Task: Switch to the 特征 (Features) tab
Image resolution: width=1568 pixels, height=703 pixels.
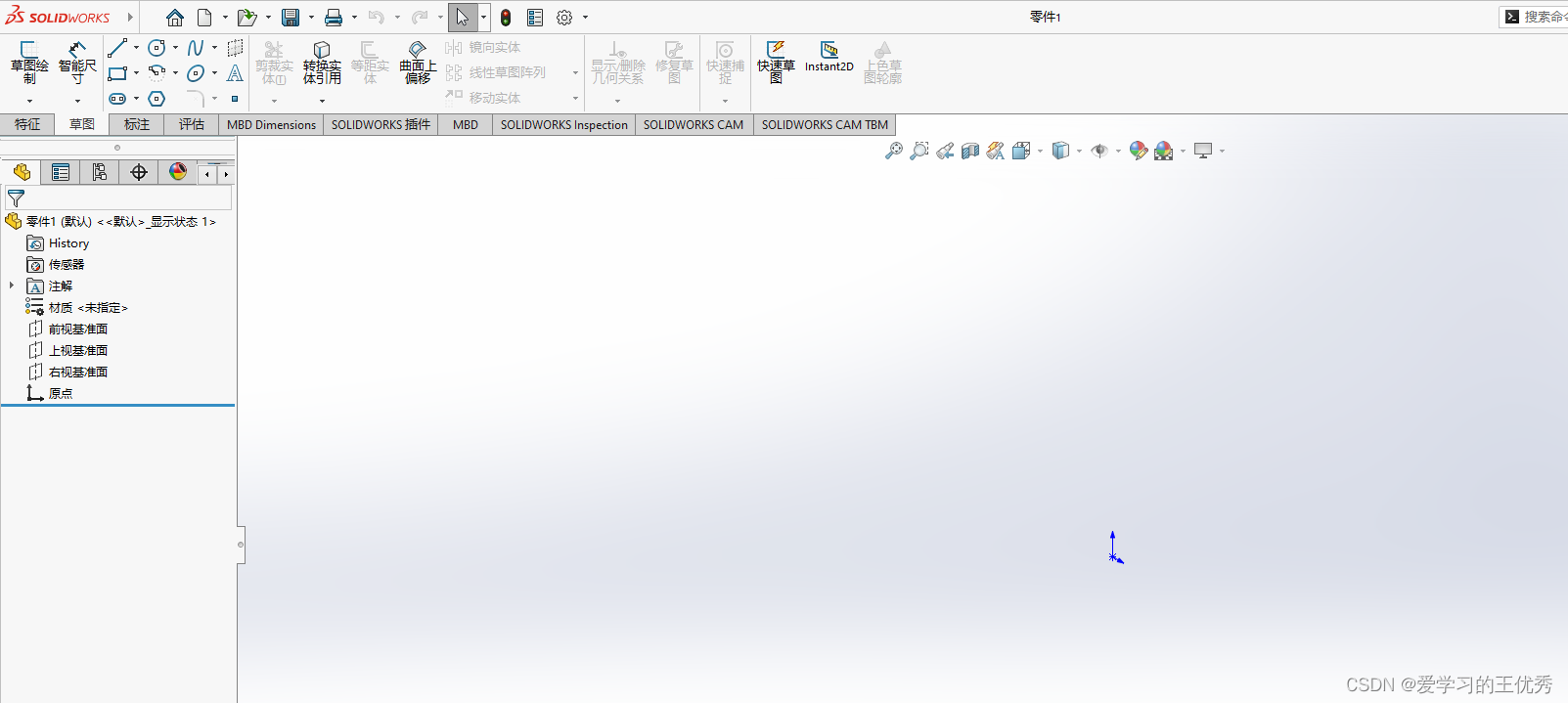Action: click(x=27, y=124)
